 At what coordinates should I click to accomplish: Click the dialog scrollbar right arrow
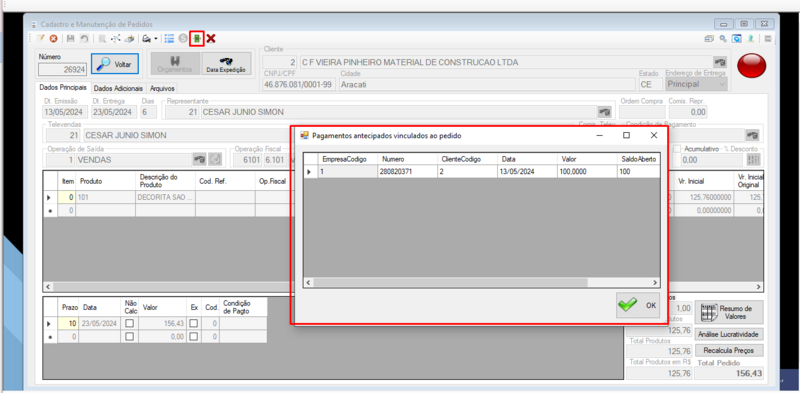click(x=655, y=283)
